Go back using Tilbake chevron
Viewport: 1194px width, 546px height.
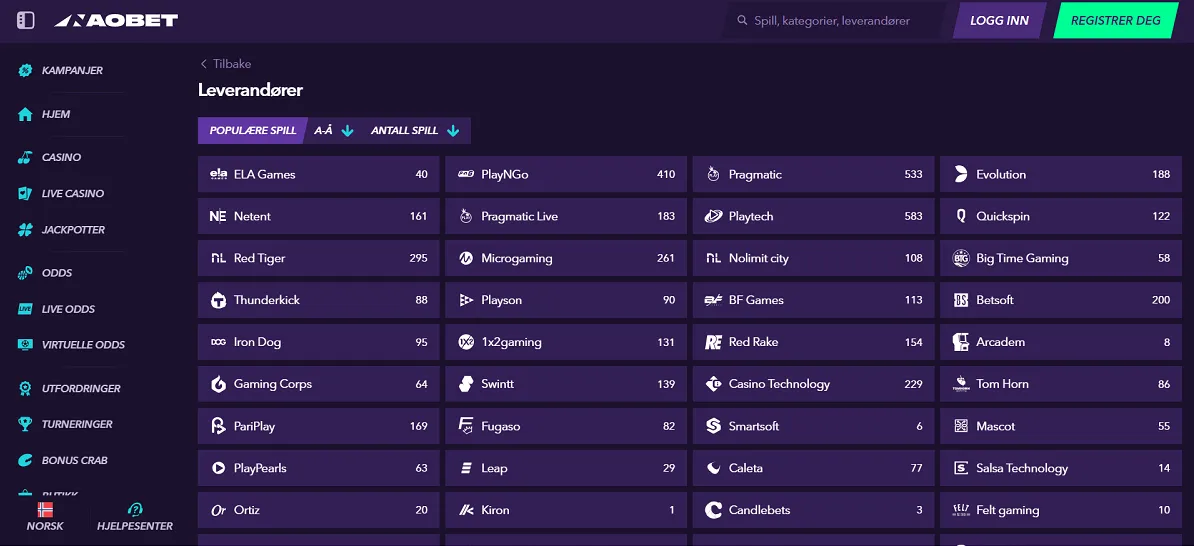click(x=203, y=64)
